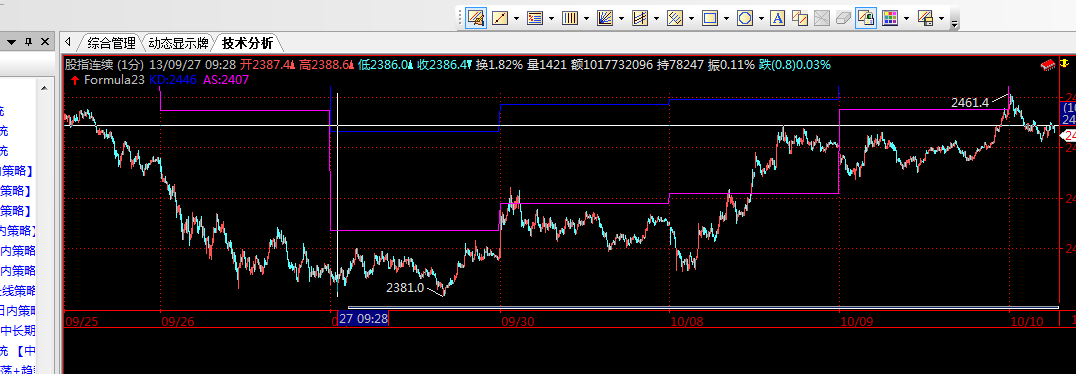Viewport: 1076px width, 374px height.
Task: Select the text 'A' annotation tool
Action: [x=777, y=18]
